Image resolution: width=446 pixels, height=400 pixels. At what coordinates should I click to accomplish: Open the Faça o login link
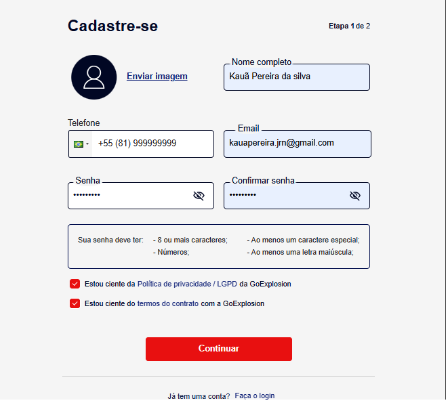point(255,396)
